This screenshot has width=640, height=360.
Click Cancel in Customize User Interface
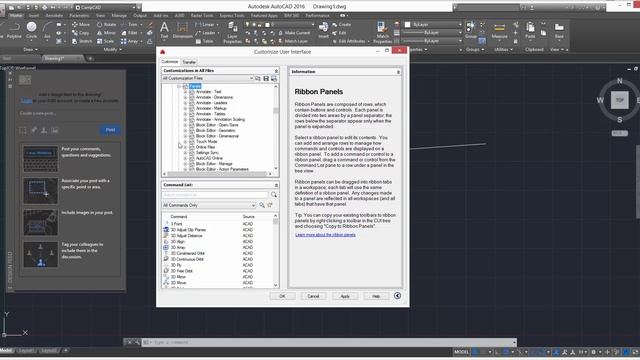(313, 296)
